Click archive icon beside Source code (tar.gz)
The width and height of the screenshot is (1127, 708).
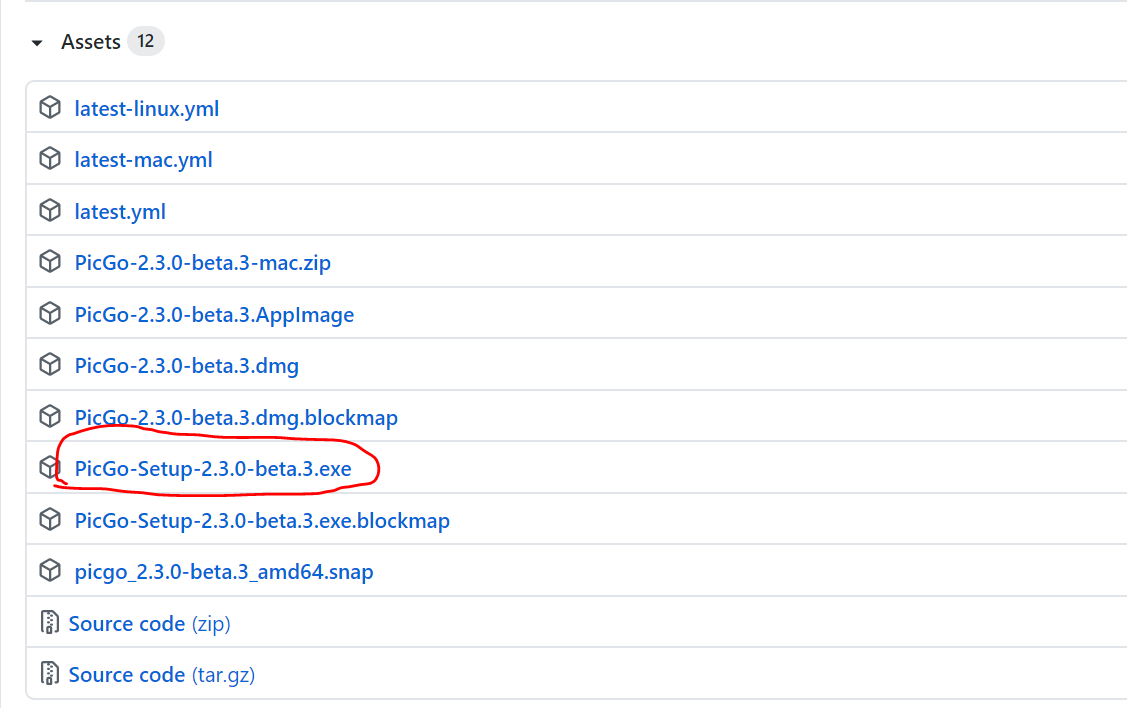point(50,673)
